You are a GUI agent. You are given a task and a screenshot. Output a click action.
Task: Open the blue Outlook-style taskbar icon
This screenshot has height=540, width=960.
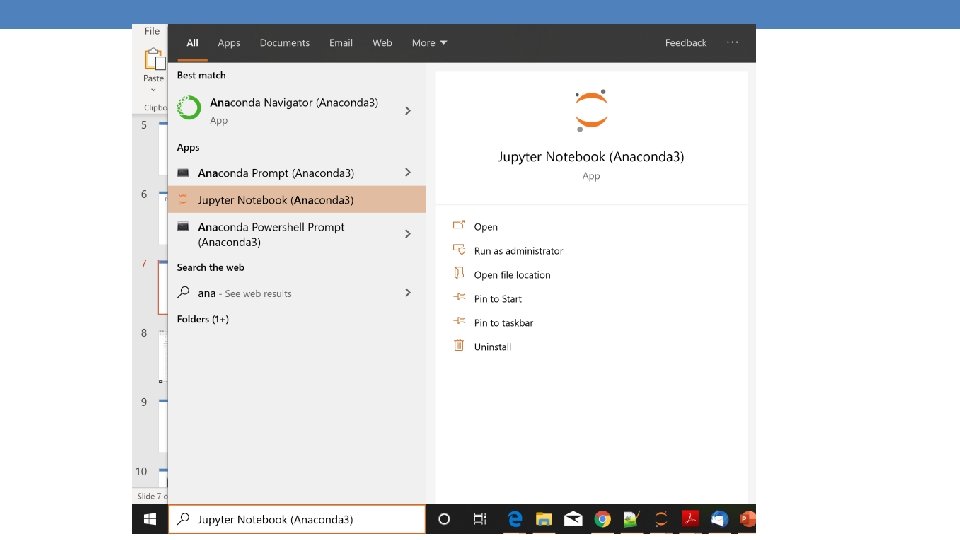(x=719, y=519)
